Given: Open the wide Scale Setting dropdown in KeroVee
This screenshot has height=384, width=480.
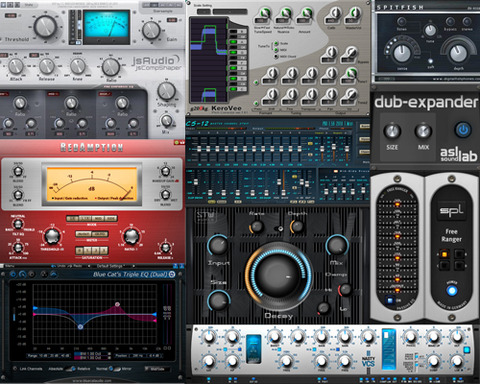Looking at the screenshot, I should [x=230, y=12].
